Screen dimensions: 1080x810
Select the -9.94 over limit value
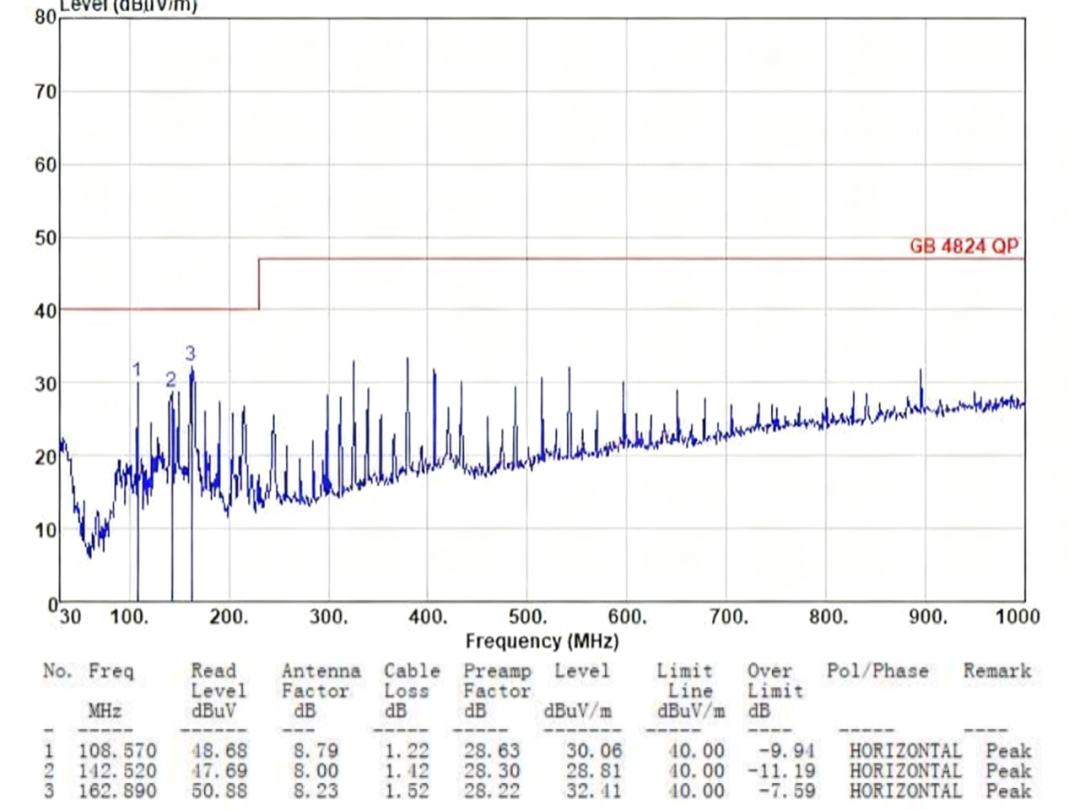pyautogui.click(x=787, y=751)
